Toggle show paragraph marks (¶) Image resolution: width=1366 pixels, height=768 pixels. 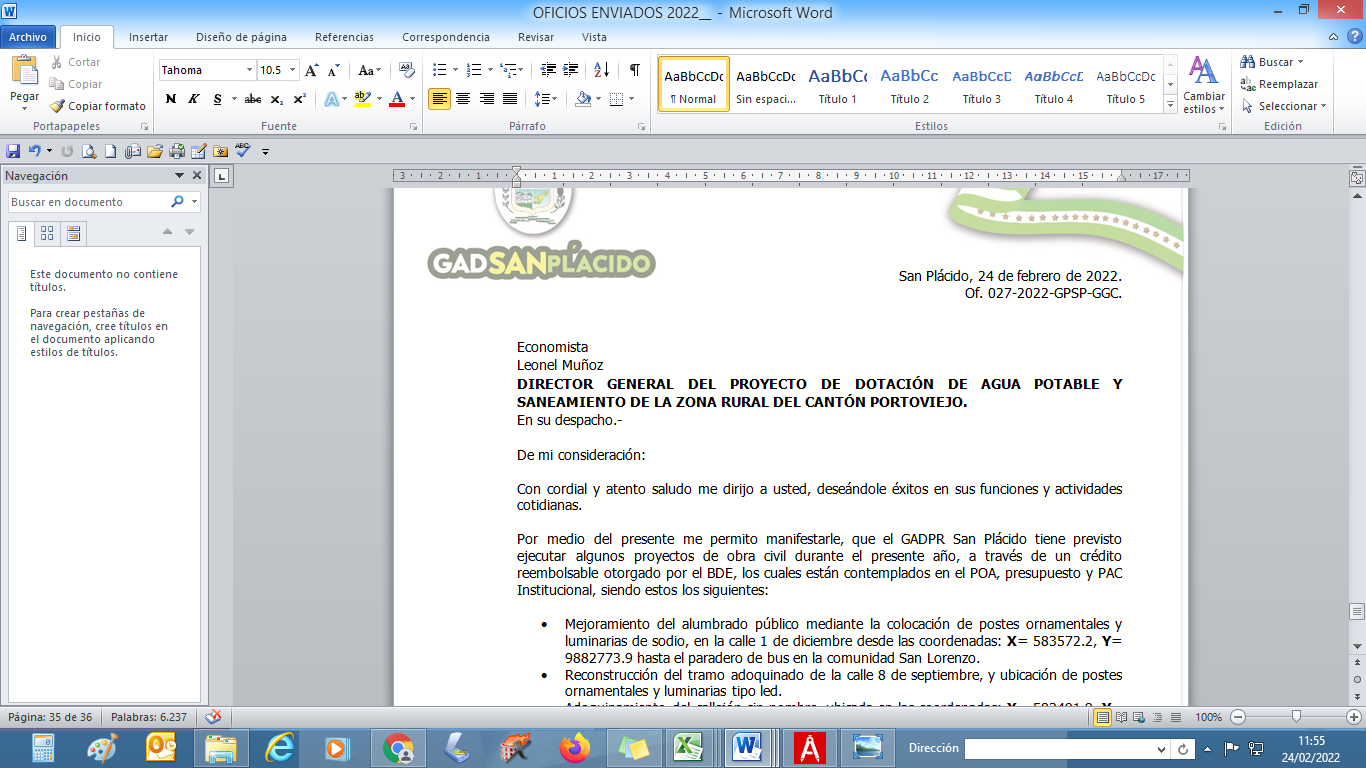click(634, 70)
